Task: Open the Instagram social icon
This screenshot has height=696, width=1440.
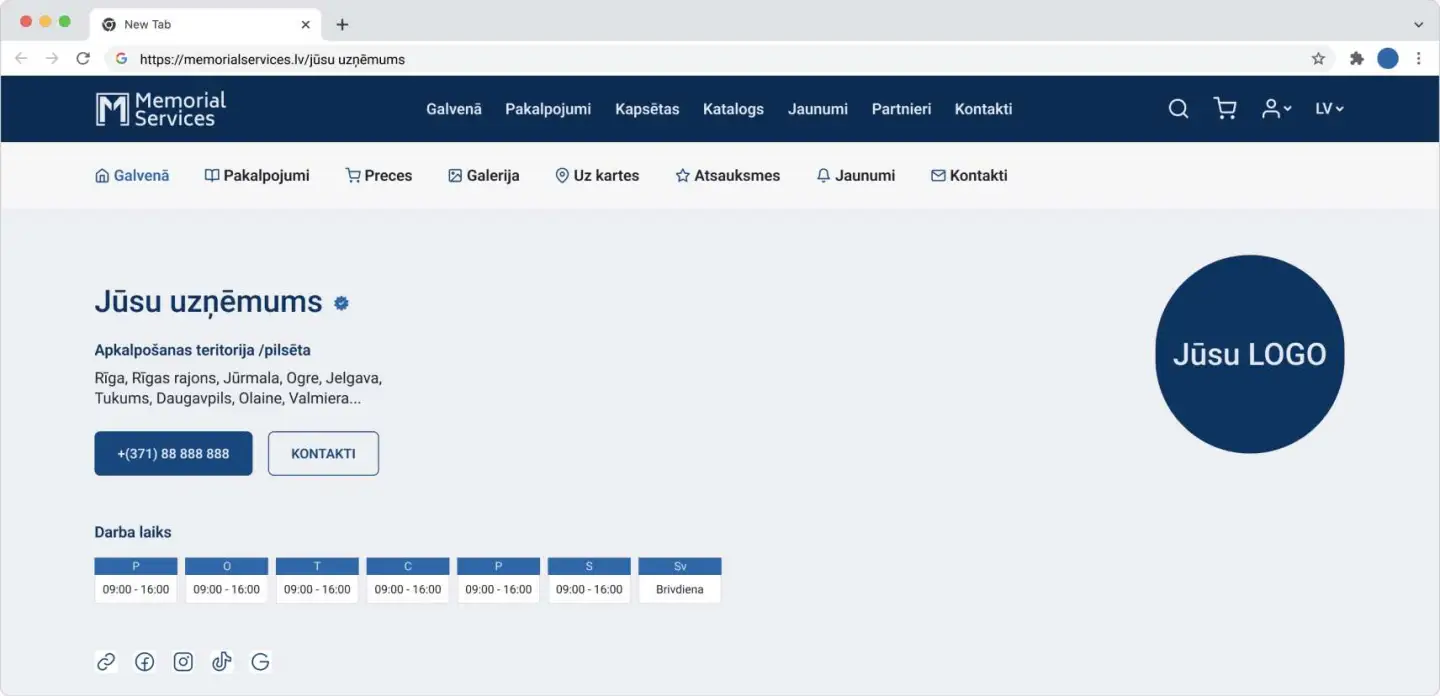Action: (183, 661)
